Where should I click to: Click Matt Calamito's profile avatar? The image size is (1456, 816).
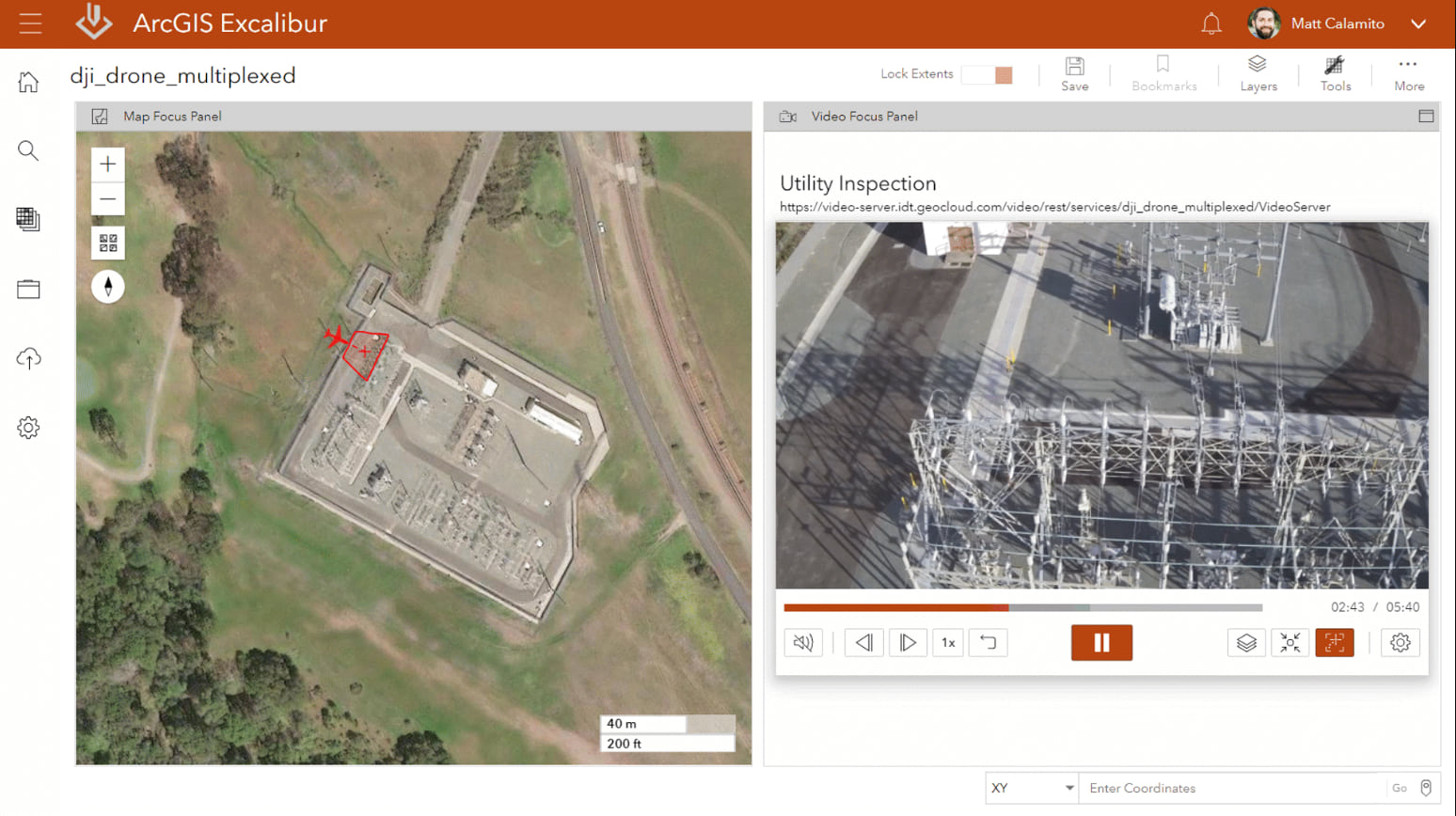[1264, 24]
